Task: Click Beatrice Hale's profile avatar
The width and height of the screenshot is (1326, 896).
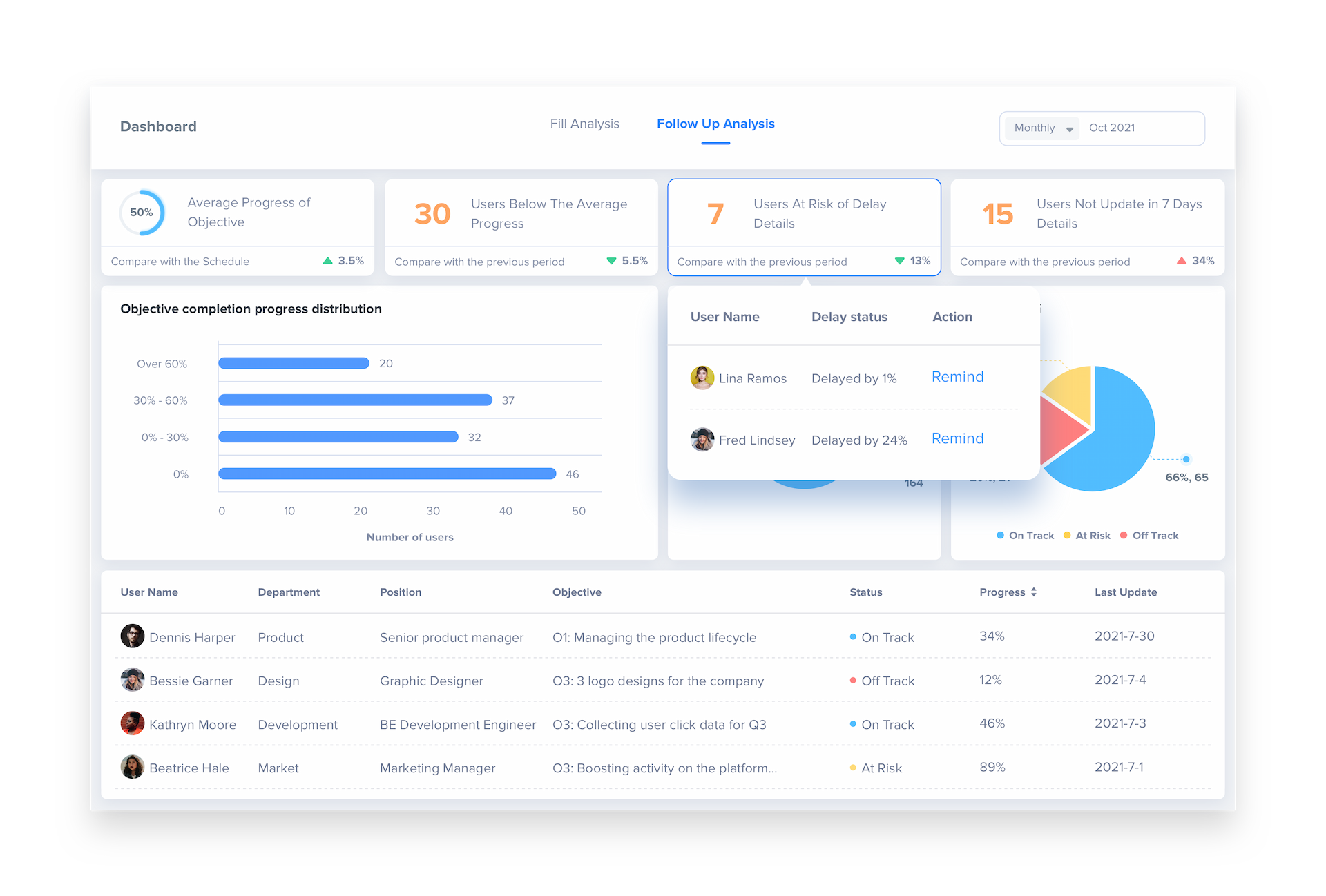Action: (133, 767)
